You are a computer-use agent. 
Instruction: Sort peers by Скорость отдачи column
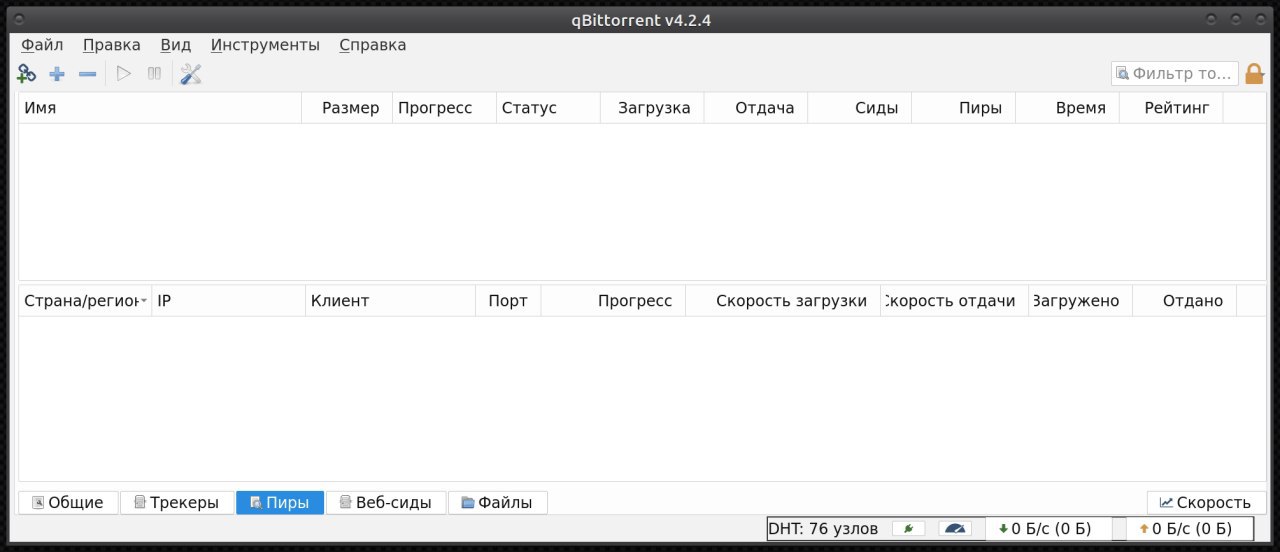pyautogui.click(x=955, y=301)
